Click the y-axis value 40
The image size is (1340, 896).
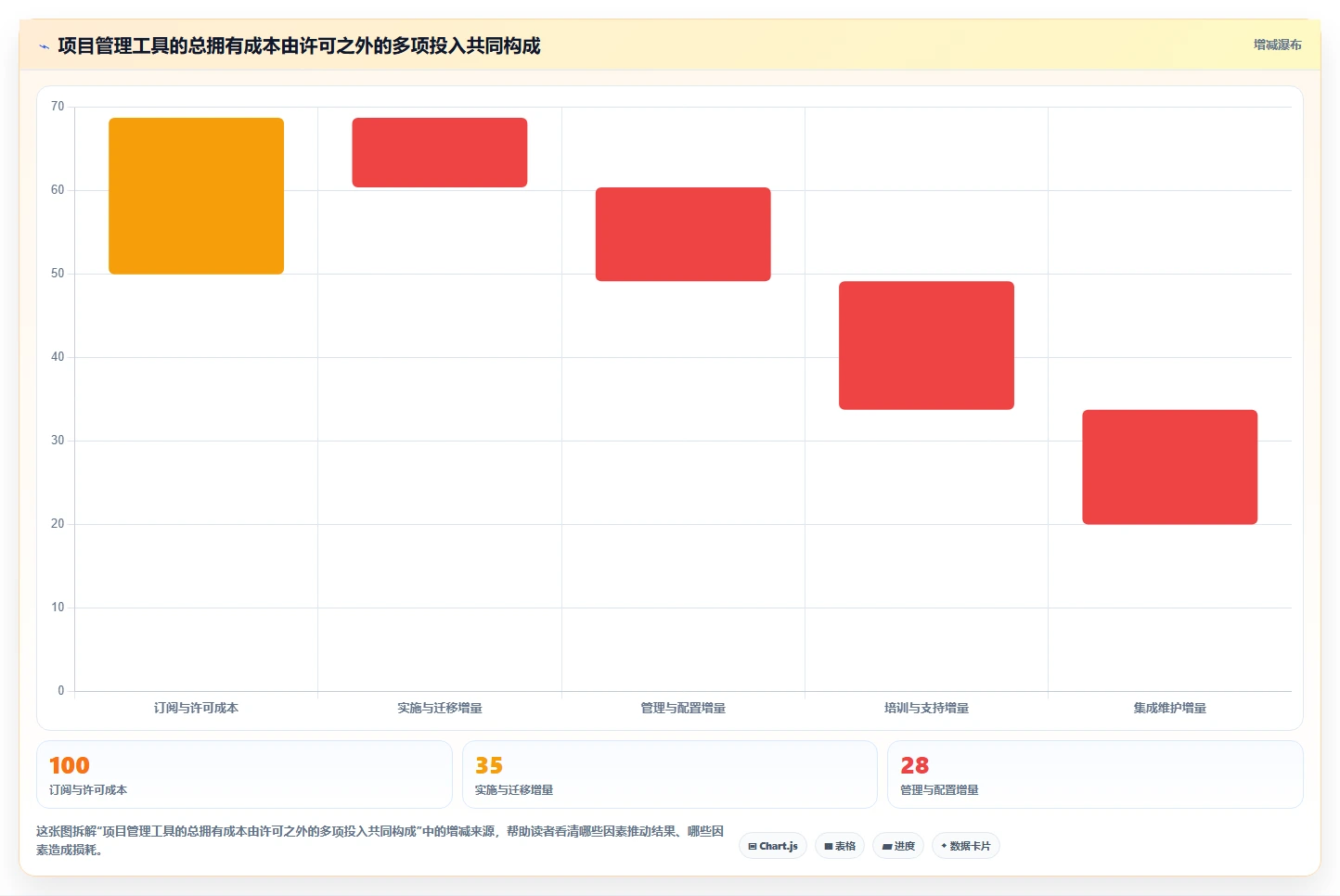point(58,357)
